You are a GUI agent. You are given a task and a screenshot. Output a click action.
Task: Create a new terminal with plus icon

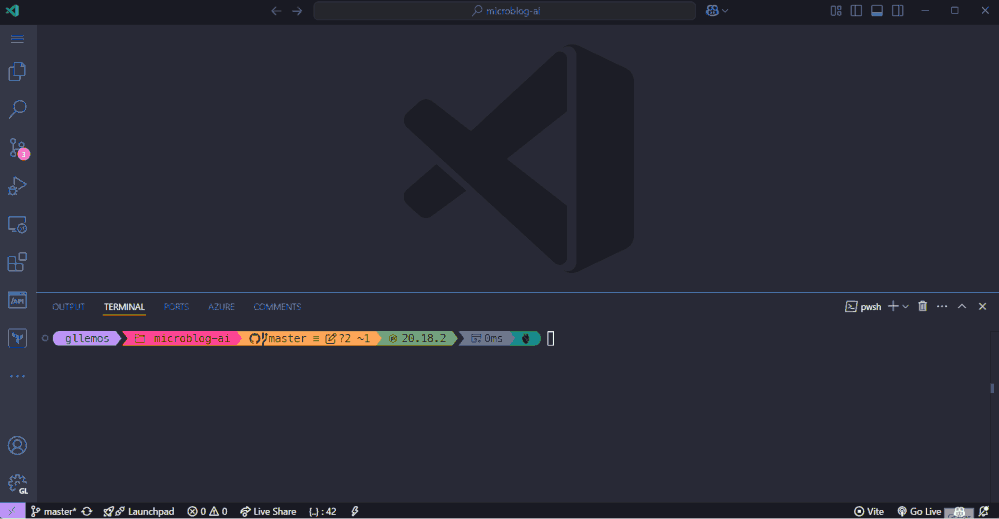(893, 306)
